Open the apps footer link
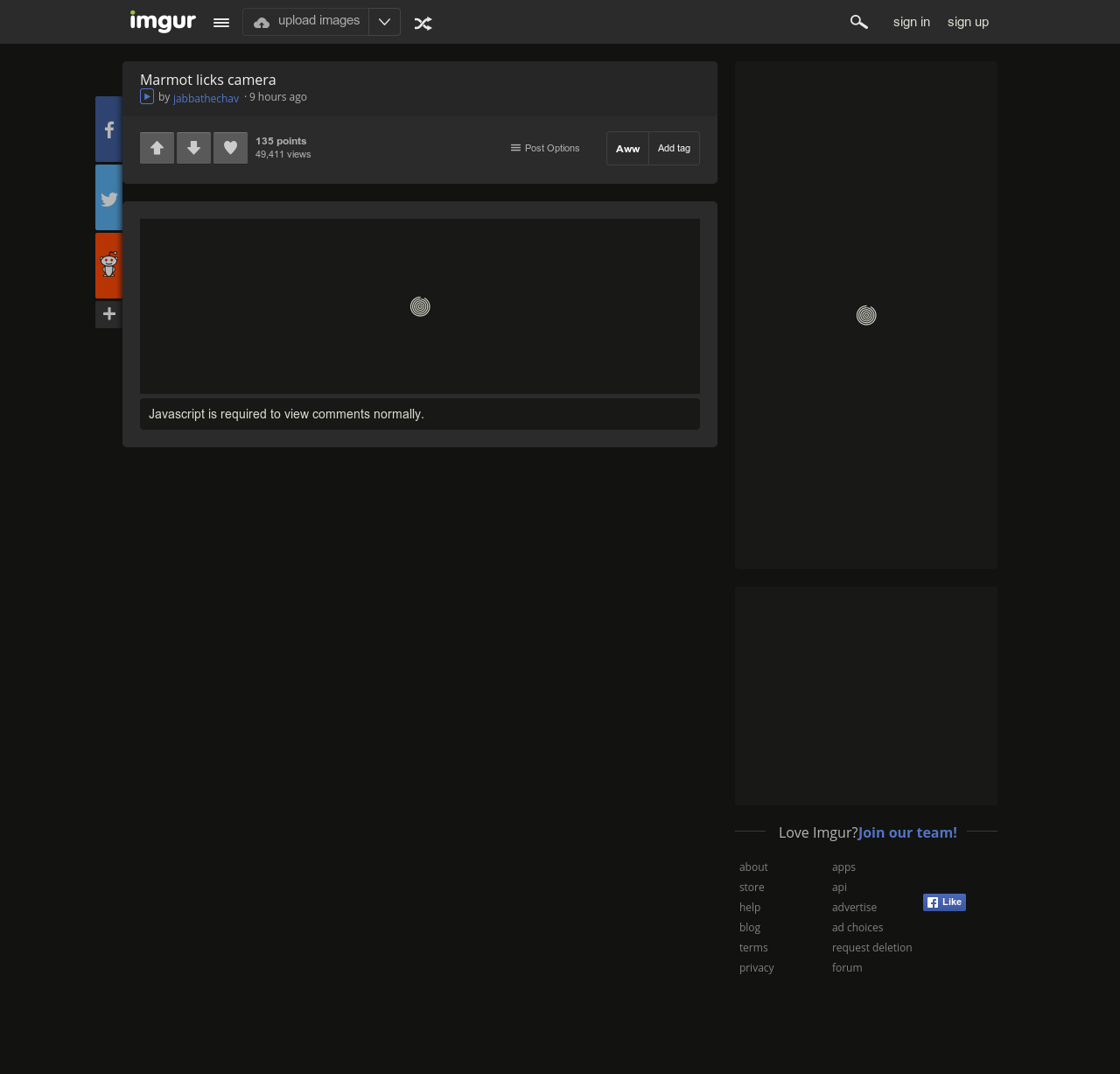This screenshot has height=1074, width=1120. coord(843,867)
